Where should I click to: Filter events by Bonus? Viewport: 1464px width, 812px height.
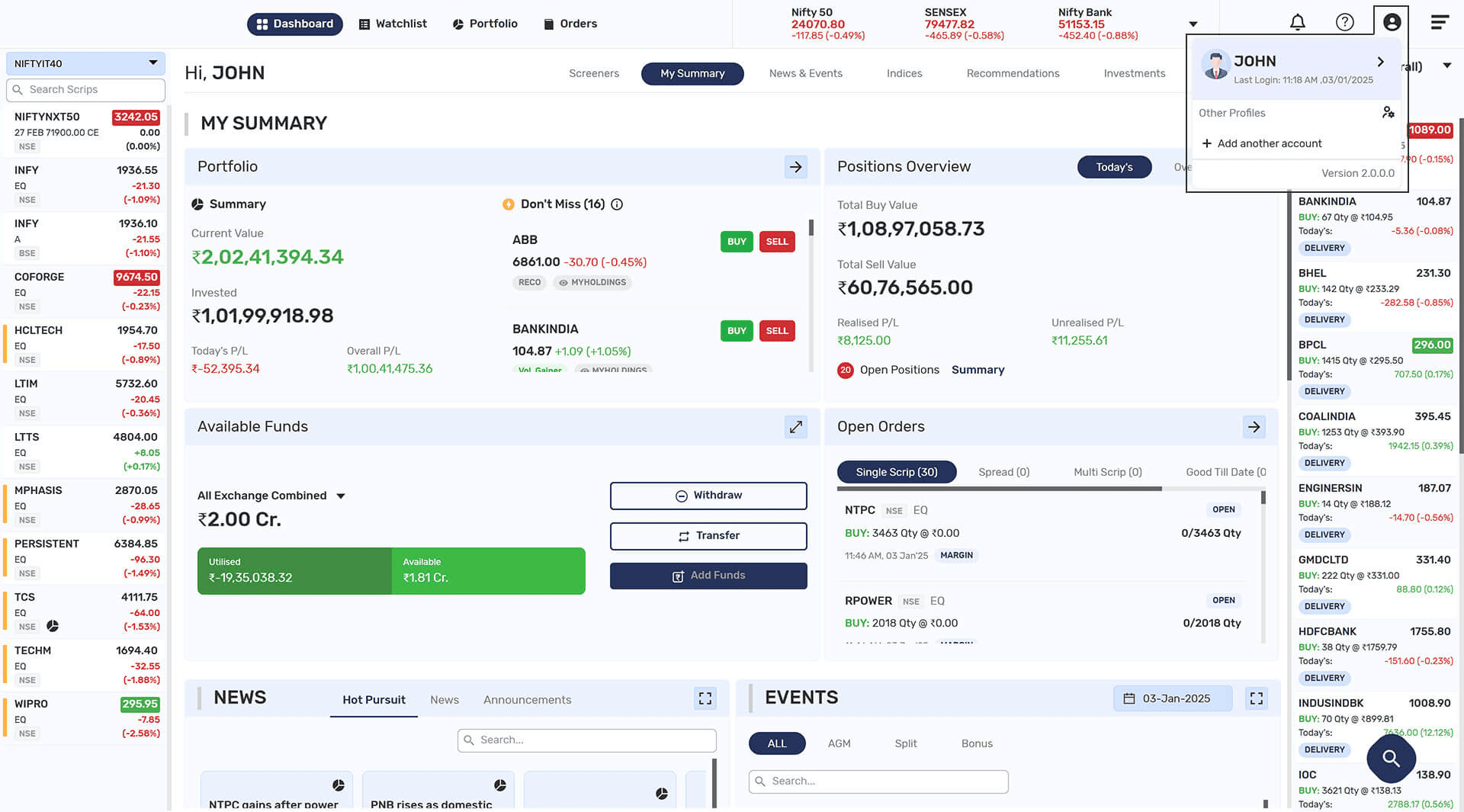click(977, 743)
